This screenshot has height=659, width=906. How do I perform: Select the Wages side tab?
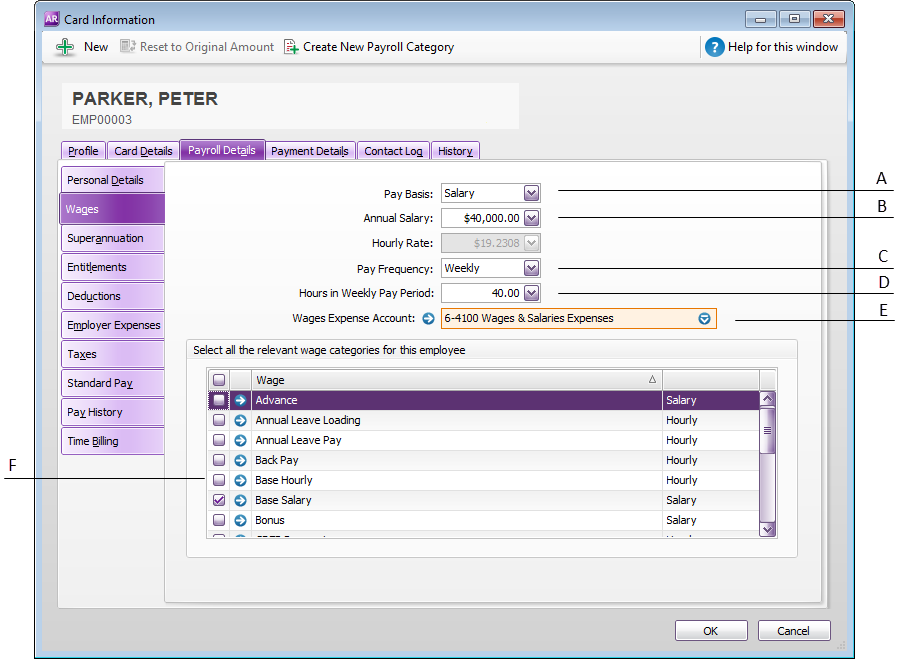(x=112, y=209)
